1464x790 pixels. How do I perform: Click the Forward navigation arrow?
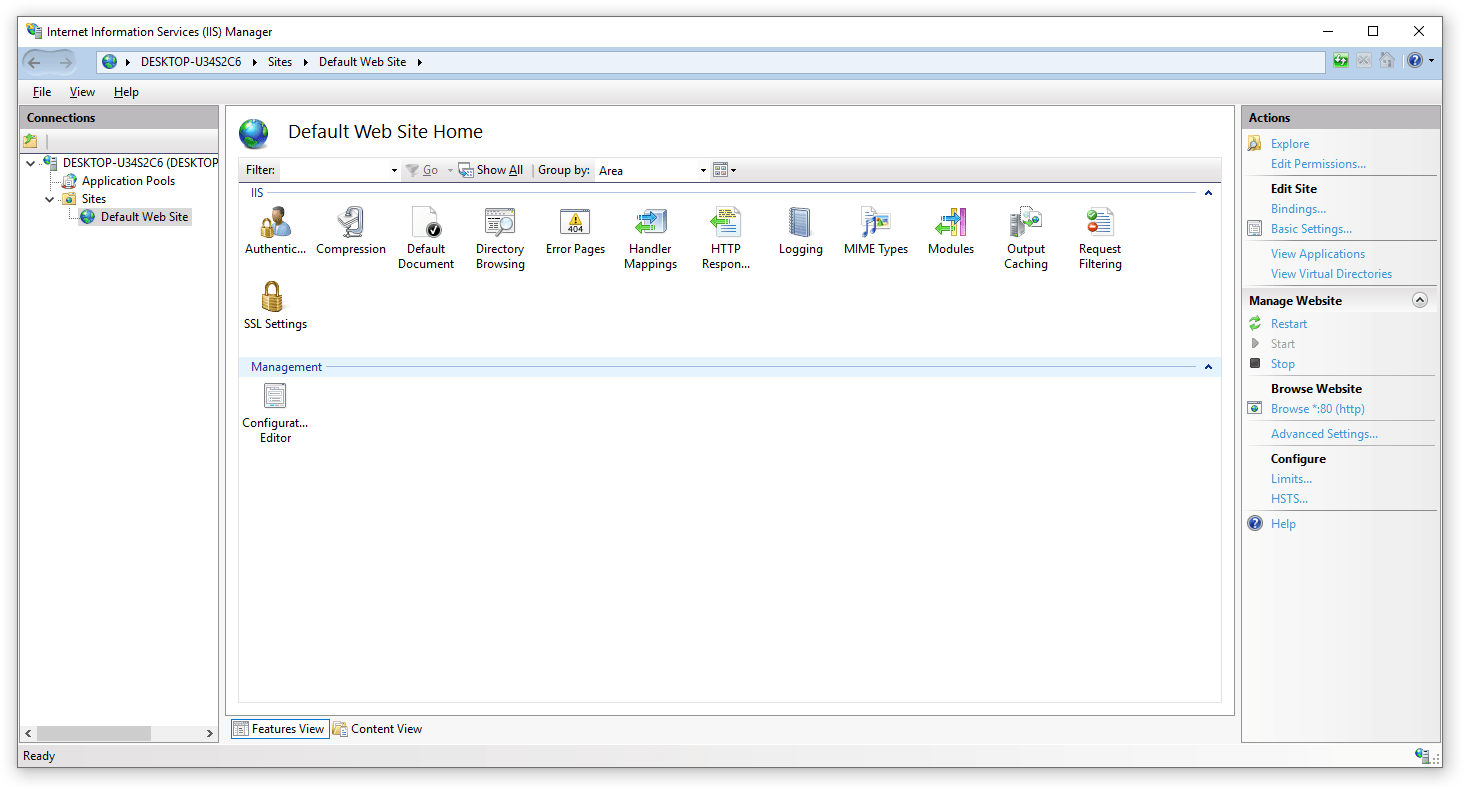pos(65,62)
